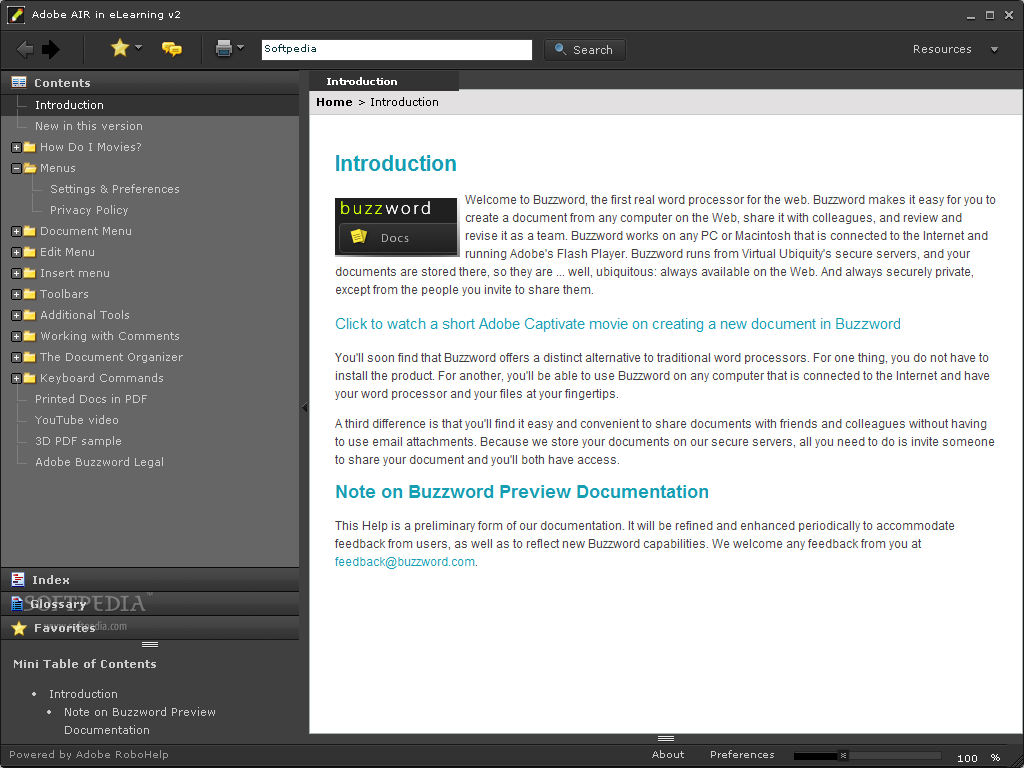
Task: Click the Mini Table of Contents resize grip
Action: coord(150,645)
